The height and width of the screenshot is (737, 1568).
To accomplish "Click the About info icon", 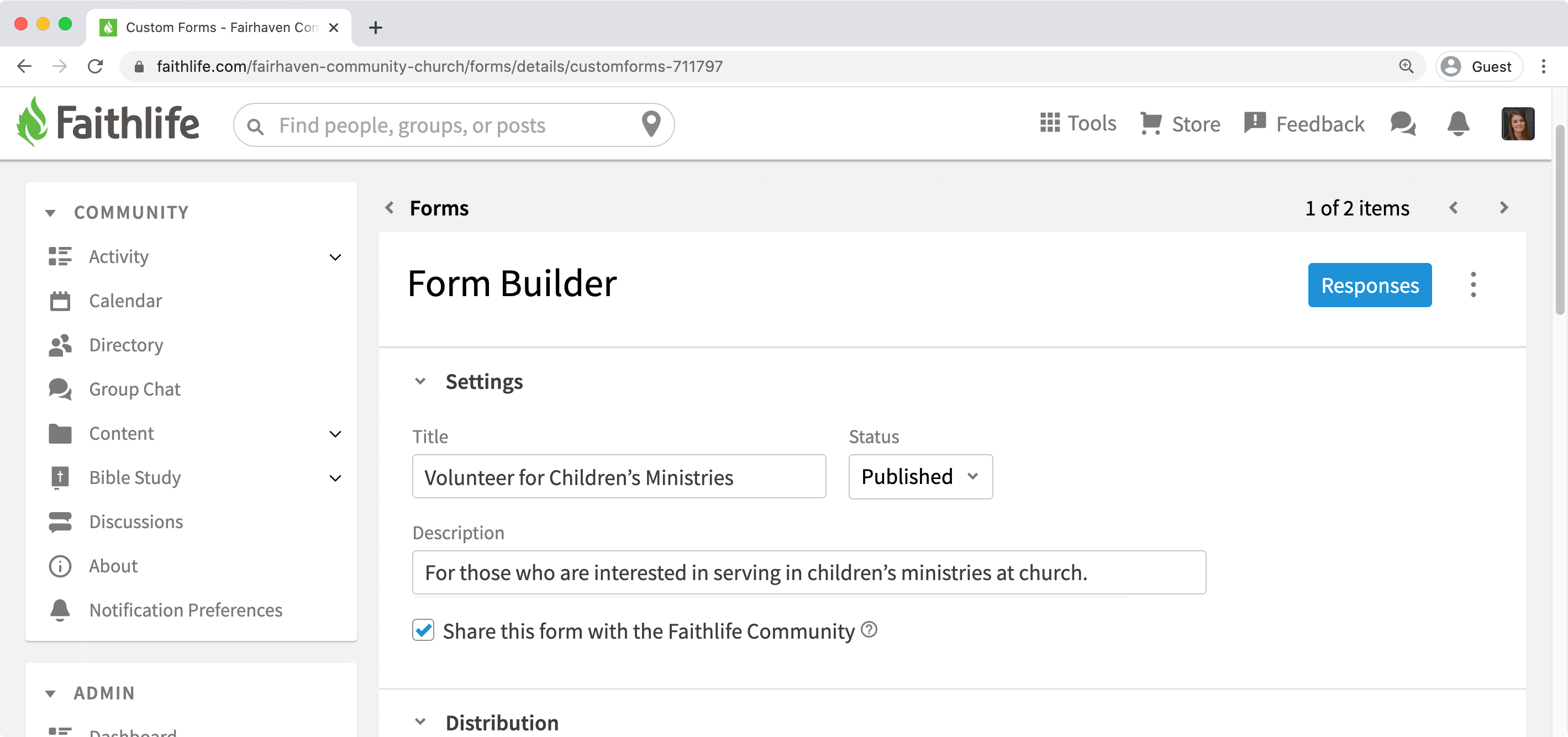I will pos(60,566).
